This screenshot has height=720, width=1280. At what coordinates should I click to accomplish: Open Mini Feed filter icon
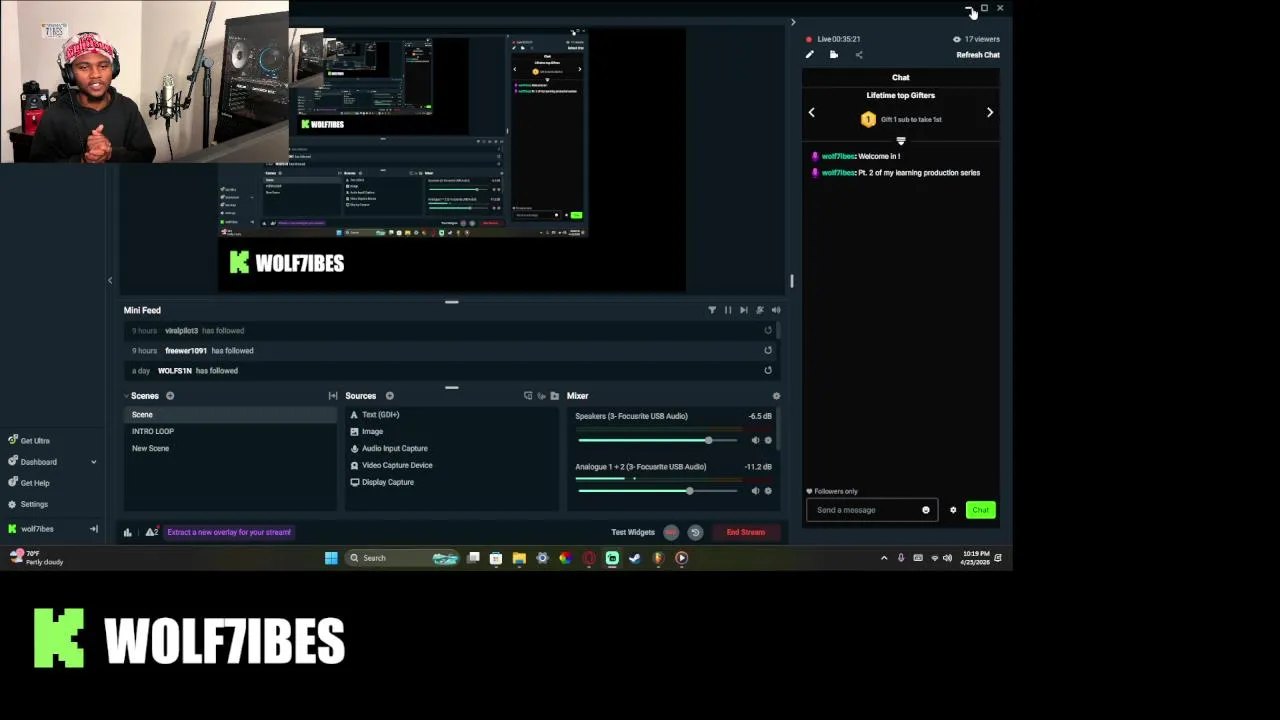(712, 310)
